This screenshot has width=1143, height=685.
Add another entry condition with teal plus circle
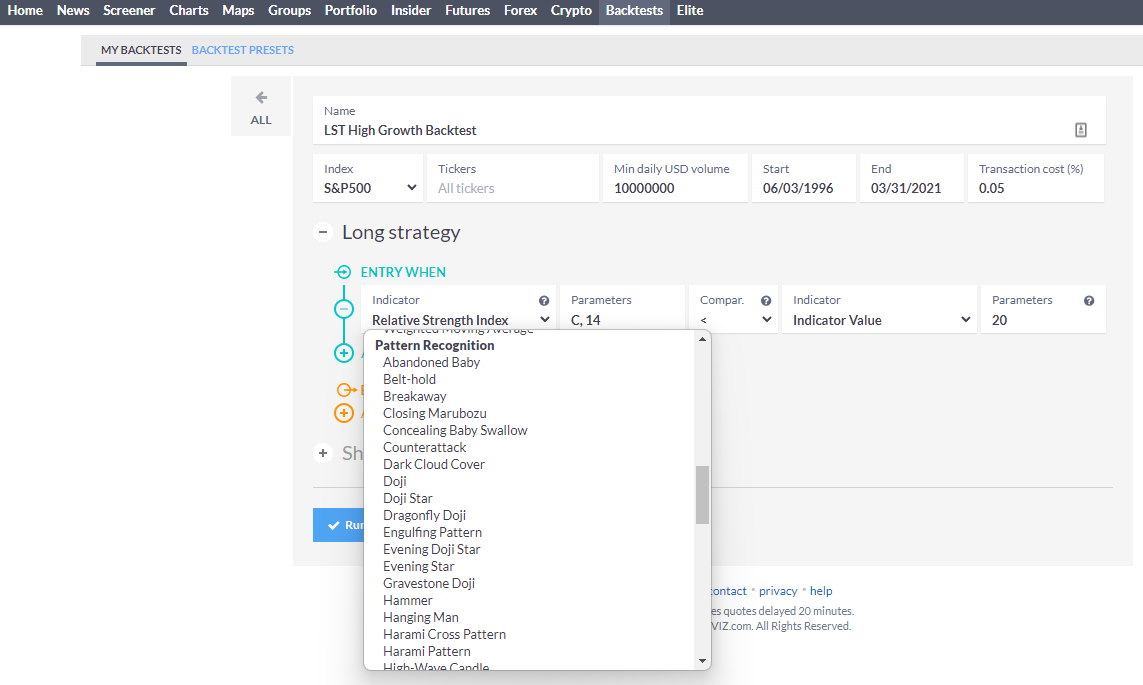pyautogui.click(x=344, y=352)
